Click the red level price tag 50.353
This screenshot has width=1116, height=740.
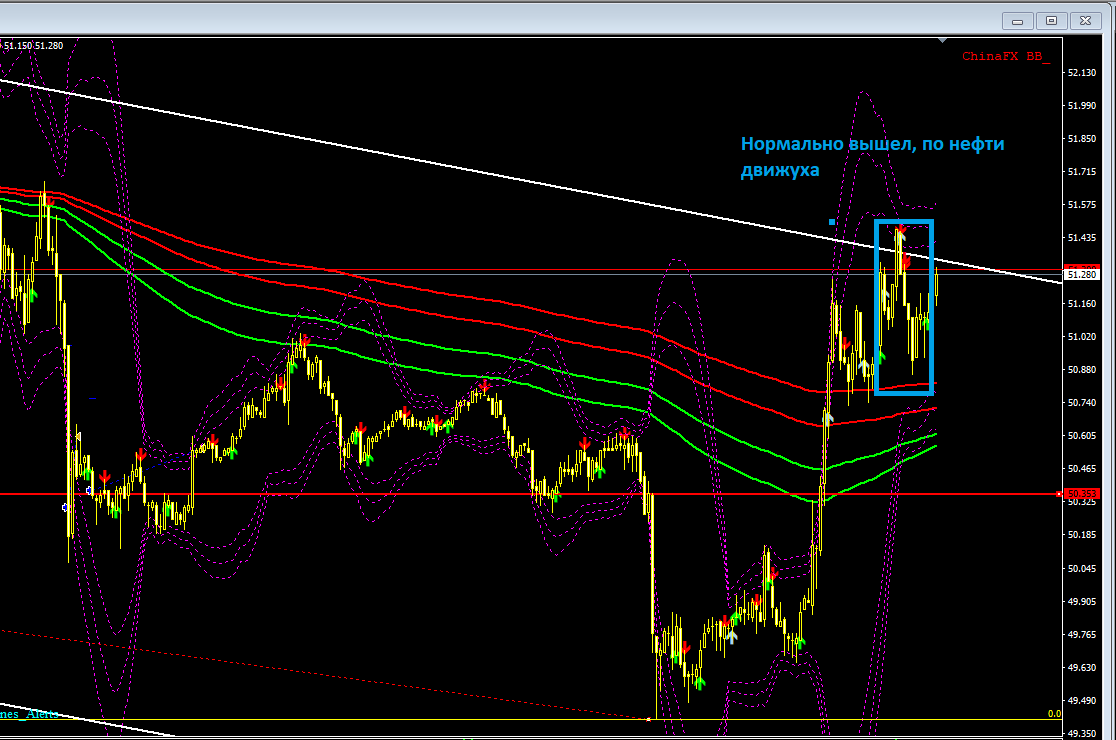[x=1081, y=493]
